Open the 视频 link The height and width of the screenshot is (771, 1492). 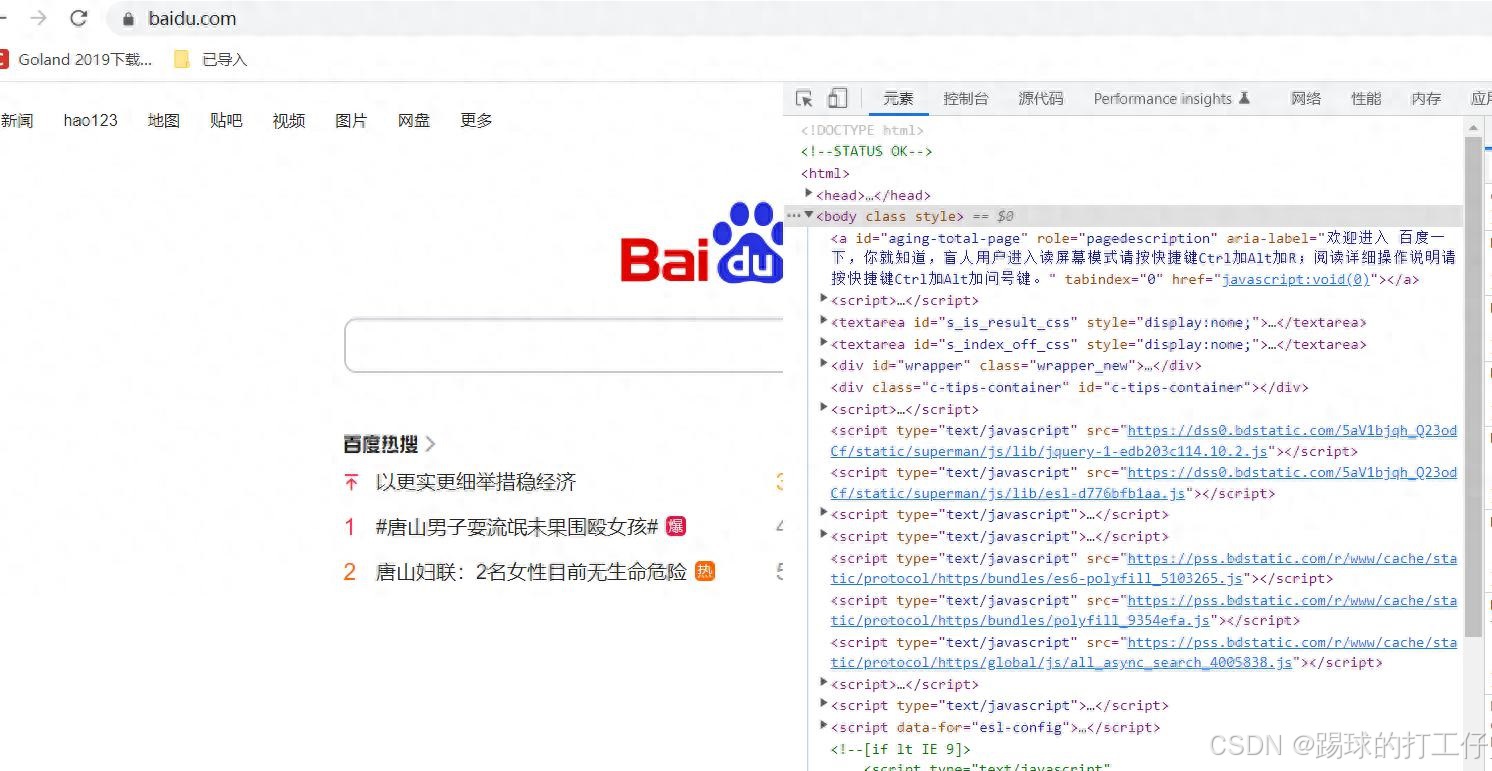click(x=289, y=120)
